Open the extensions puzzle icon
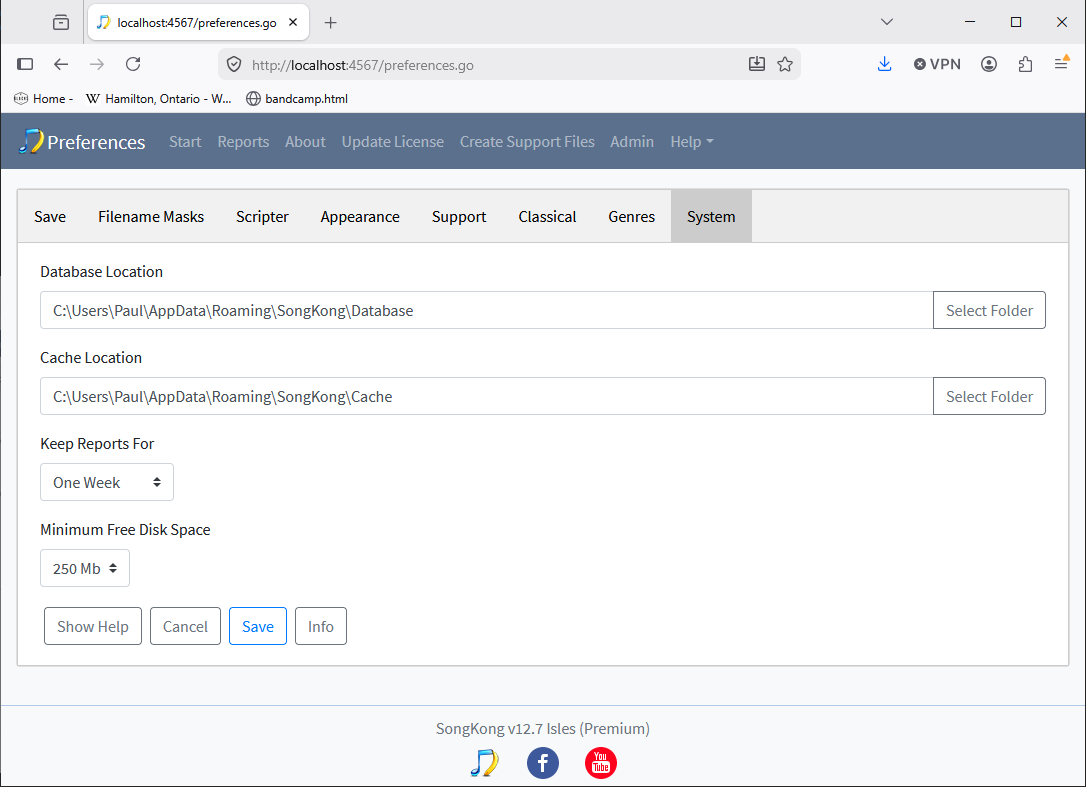This screenshot has width=1086, height=787. point(1026,64)
